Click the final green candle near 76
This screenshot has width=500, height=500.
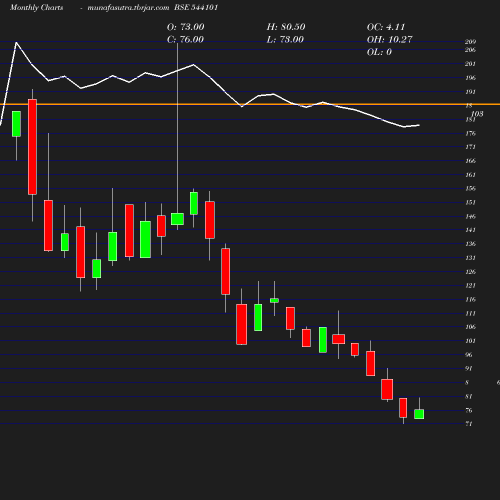419,414
